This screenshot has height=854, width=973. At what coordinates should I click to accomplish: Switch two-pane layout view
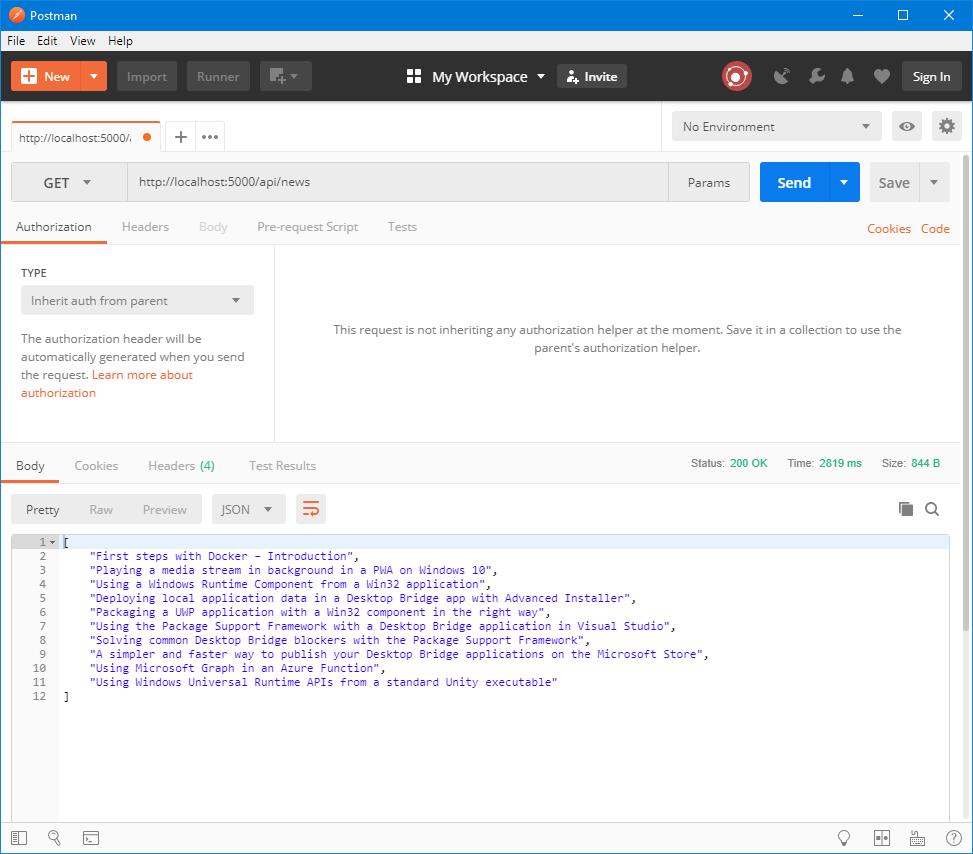click(x=882, y=838)
